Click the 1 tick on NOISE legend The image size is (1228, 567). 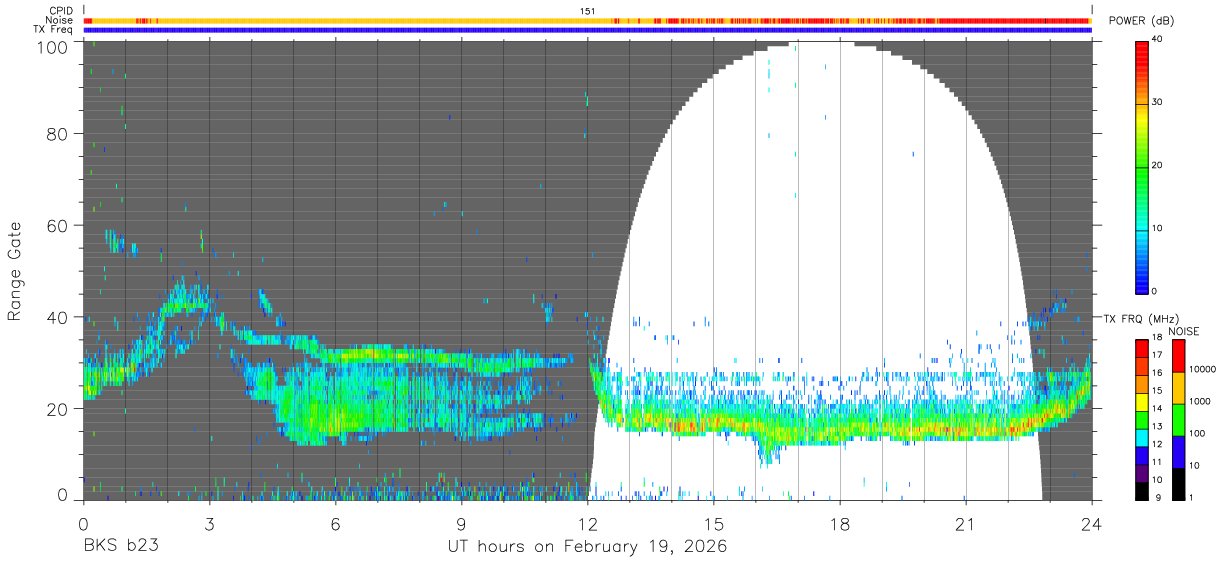[x=1190, y=497]
